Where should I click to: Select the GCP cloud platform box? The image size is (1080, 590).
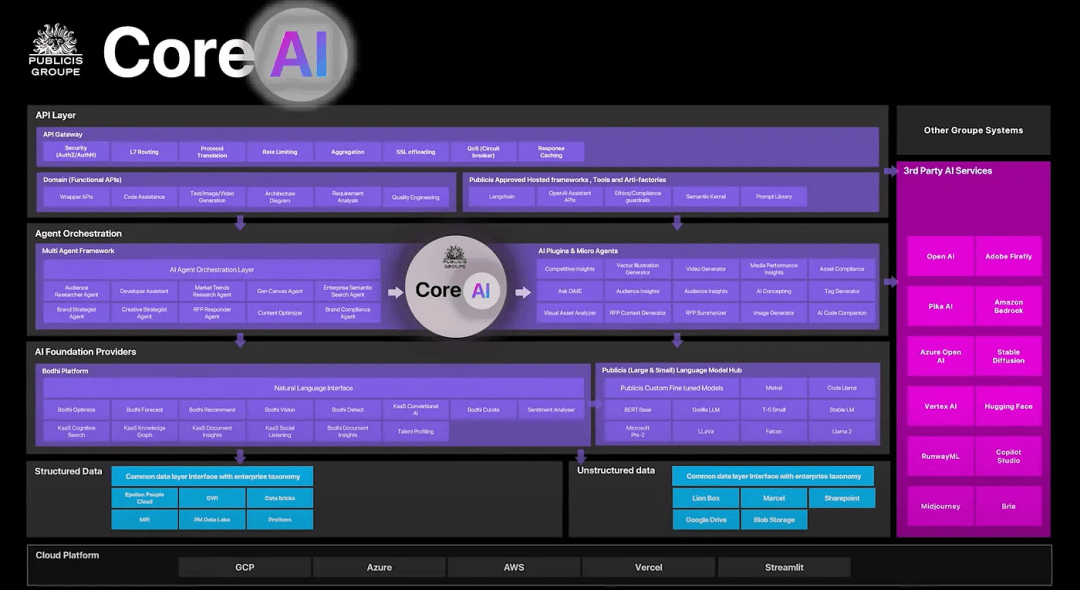245,567
